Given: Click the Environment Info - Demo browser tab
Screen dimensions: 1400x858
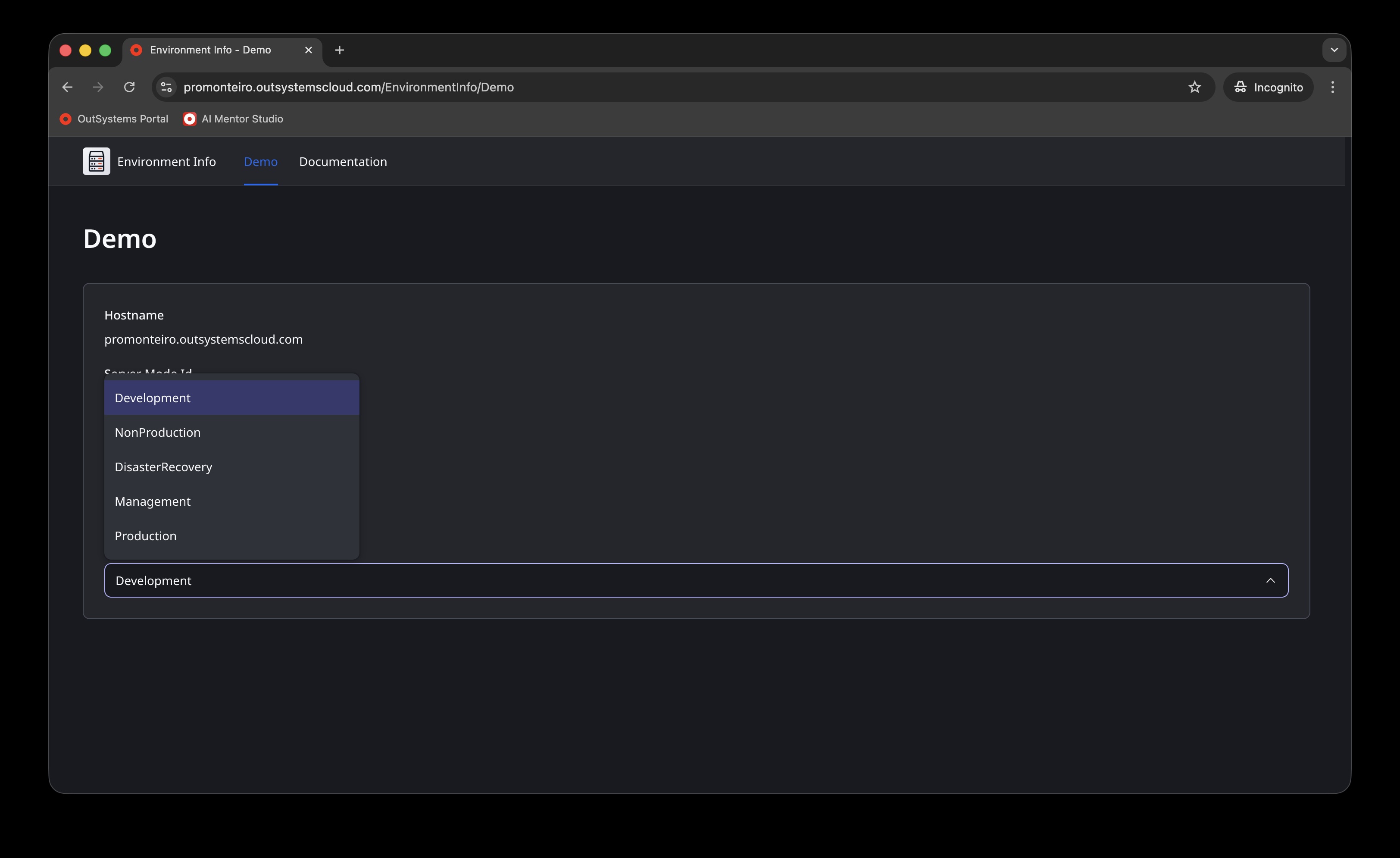Looking at the screenshot, I should (222, 50).
